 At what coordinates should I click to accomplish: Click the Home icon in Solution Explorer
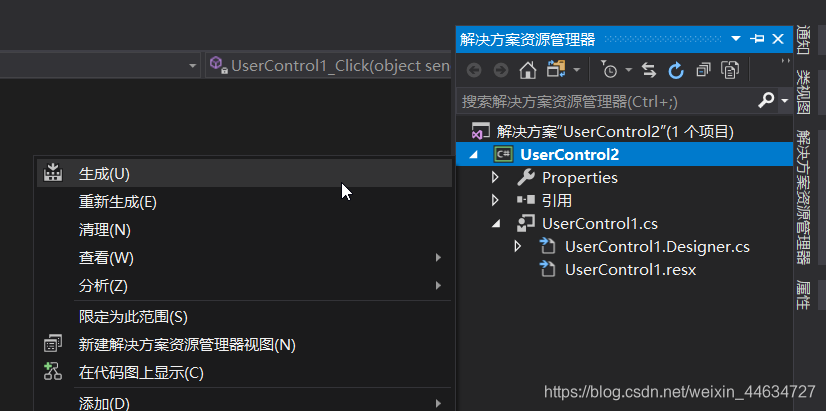pos(527,70)
